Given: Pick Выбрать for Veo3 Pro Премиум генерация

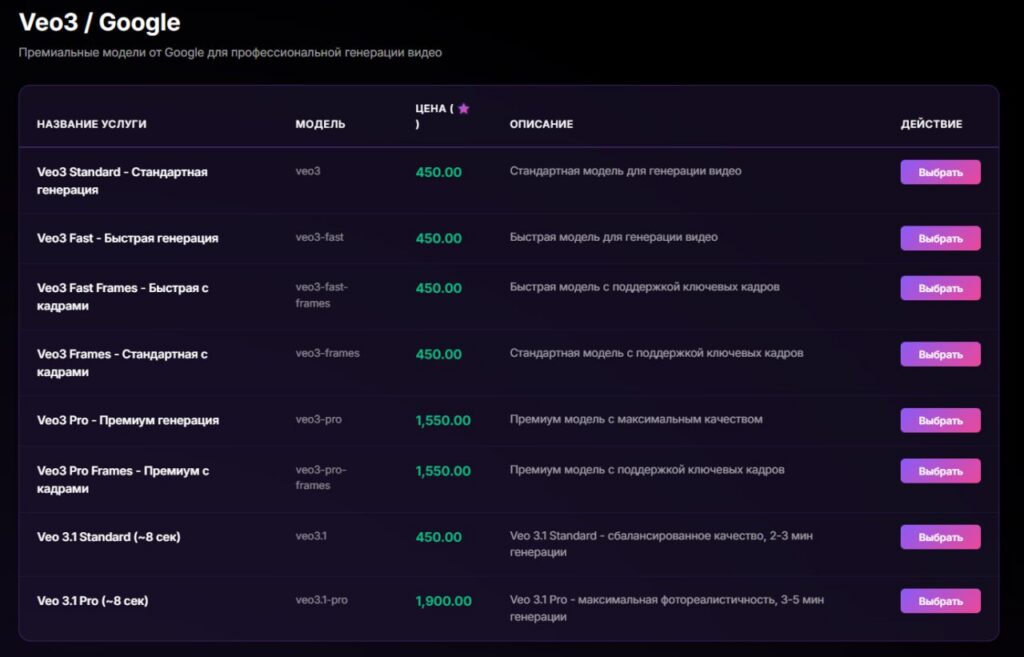Looking at the screenshot, I should (x=940, y=420).
